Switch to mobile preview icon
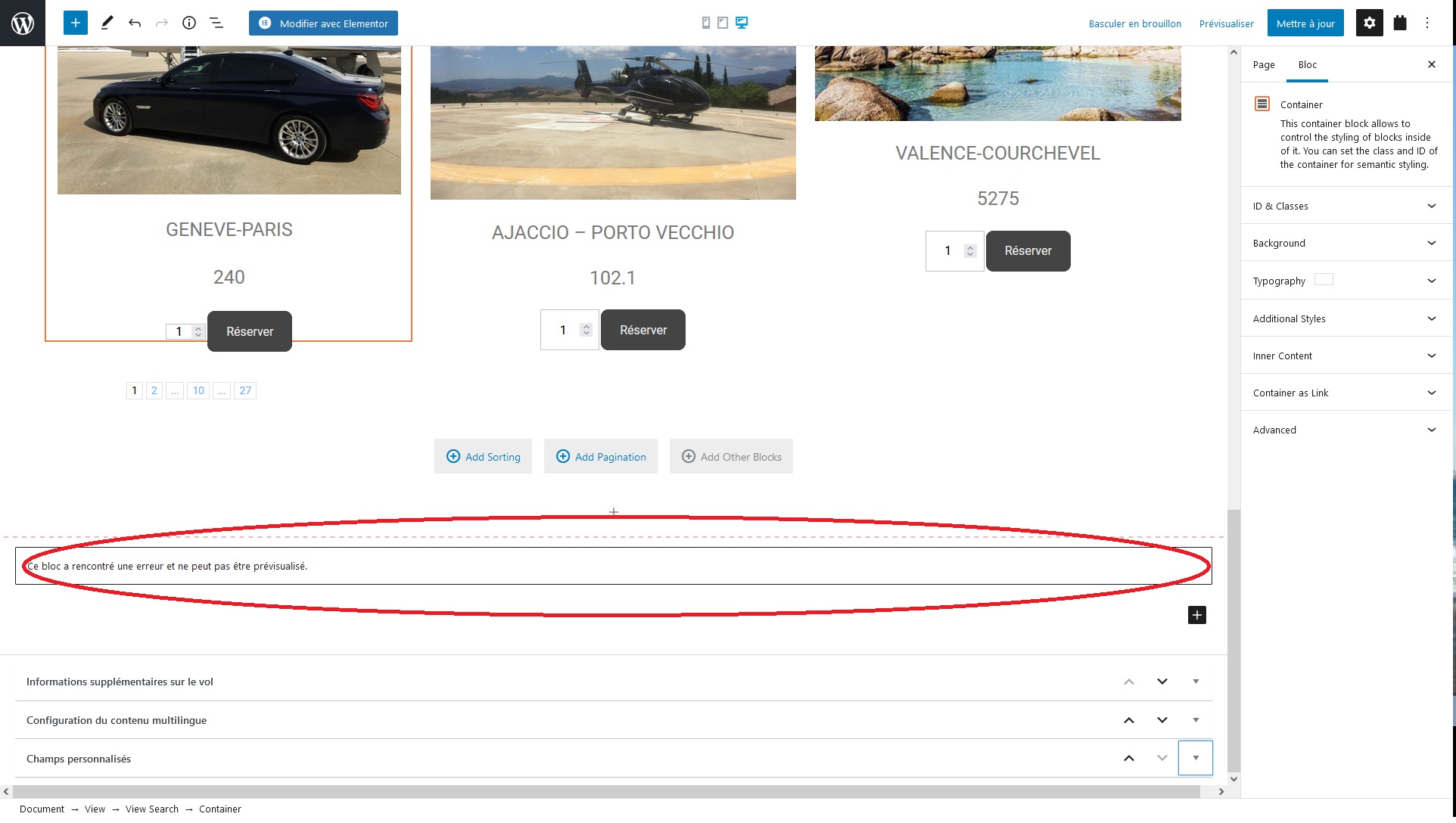 [x=706, y=23]
